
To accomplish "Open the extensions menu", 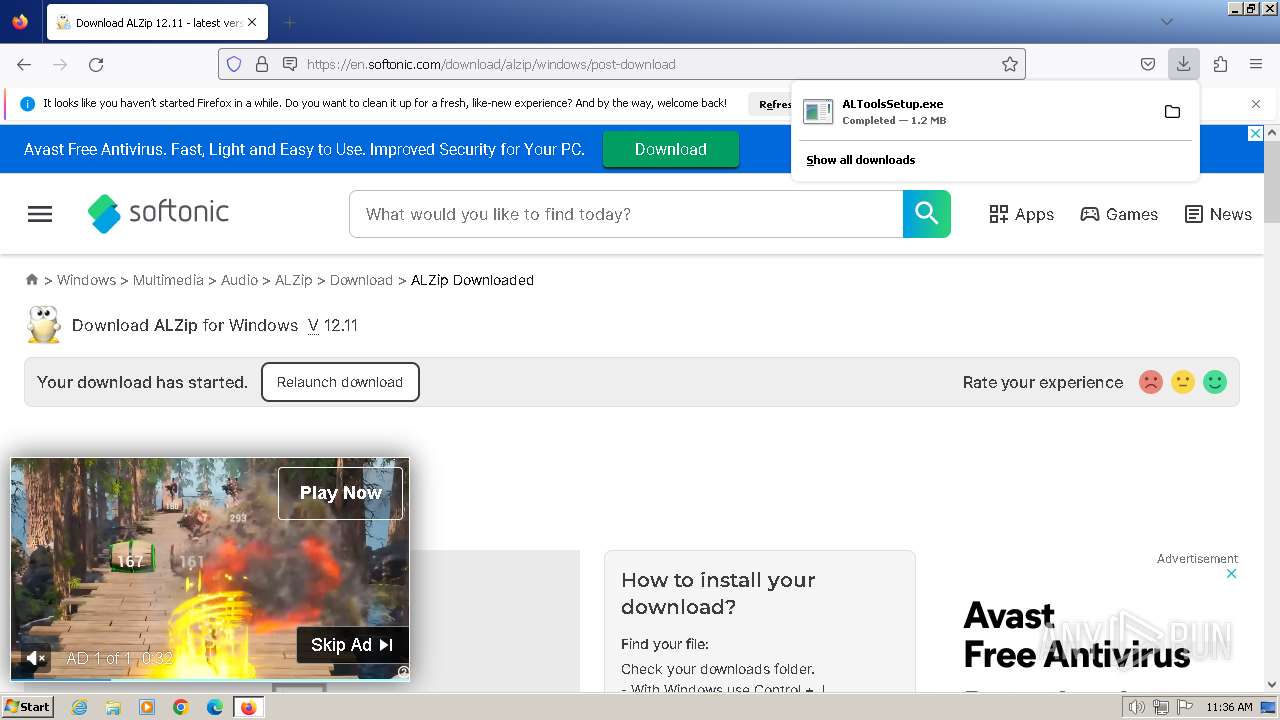I will pyautogui.click(x=1220, y=64).
